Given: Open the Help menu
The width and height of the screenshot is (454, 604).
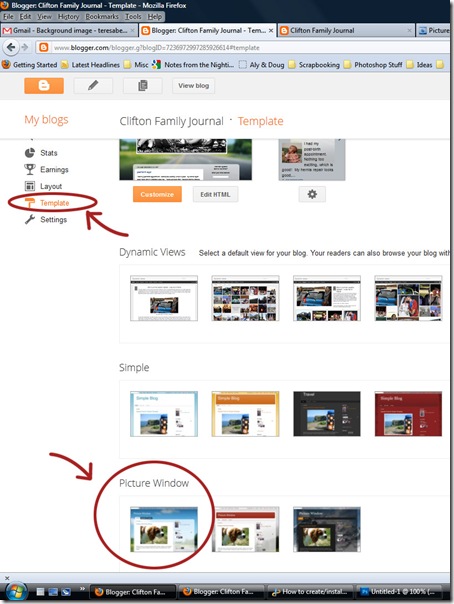Looking at the screenshot, I should tap(155, 17).
